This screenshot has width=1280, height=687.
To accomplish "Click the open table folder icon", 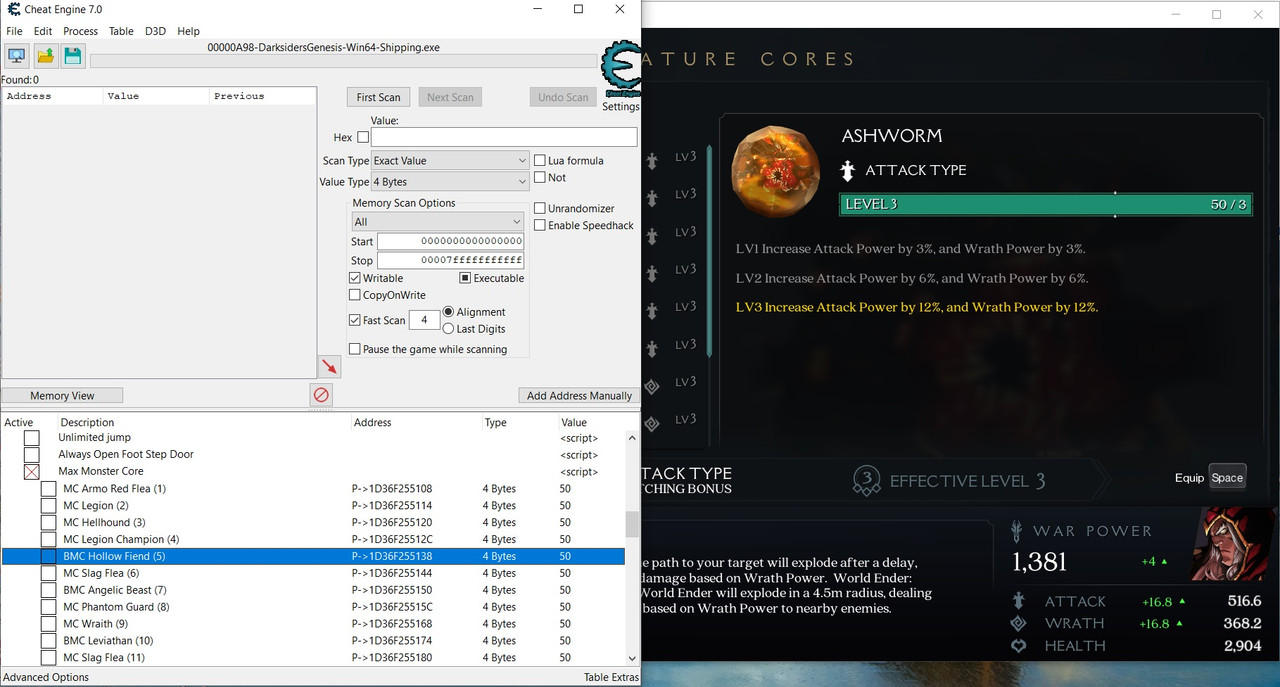I will pyautogui.click(x=45, y=55).
